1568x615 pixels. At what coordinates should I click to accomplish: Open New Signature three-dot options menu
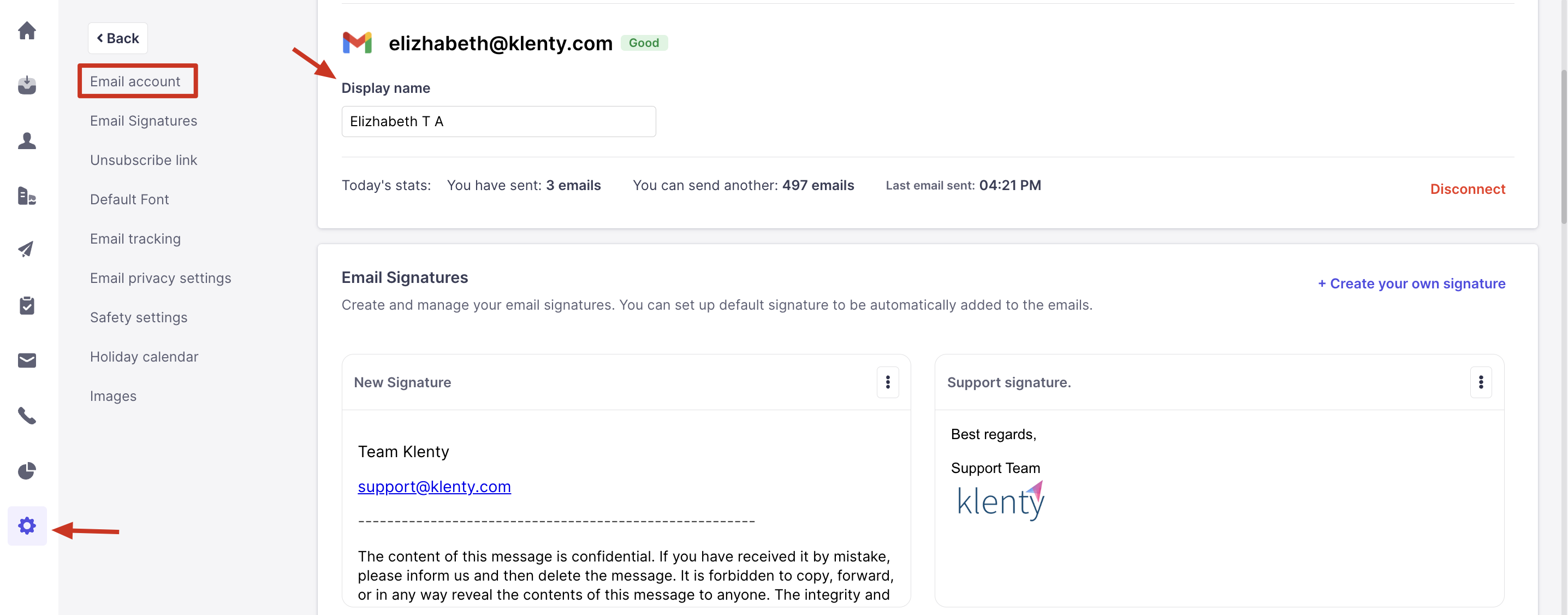888,382
